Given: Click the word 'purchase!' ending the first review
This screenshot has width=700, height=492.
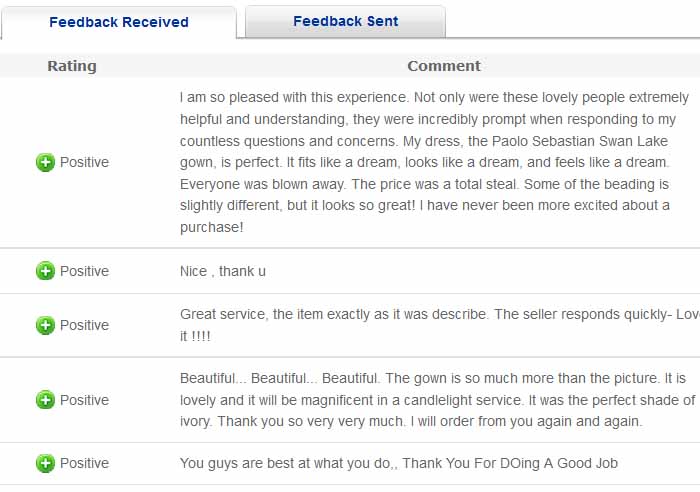Looking at the screenshot, I should pos(212,227).
